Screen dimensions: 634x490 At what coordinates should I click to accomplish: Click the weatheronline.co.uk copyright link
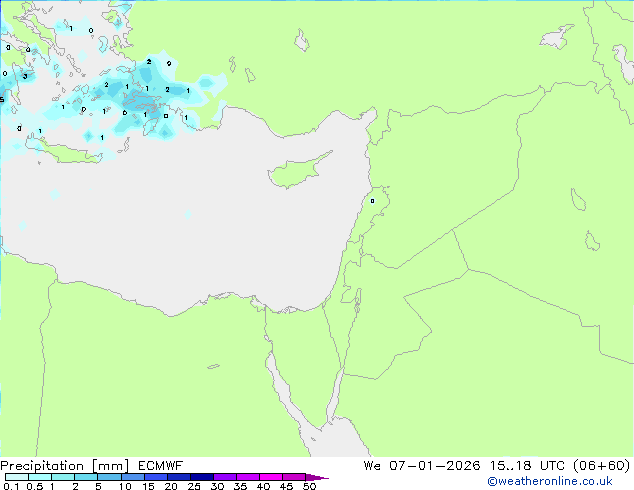pyautogui.click(x=550, y=481)
